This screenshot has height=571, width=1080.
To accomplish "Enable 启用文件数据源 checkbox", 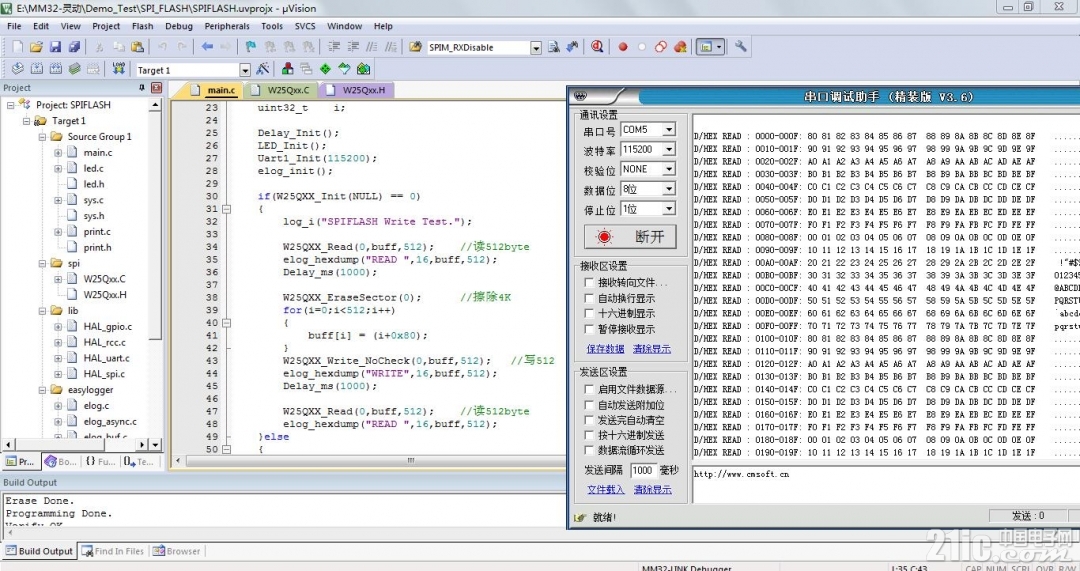I will 589,389.
